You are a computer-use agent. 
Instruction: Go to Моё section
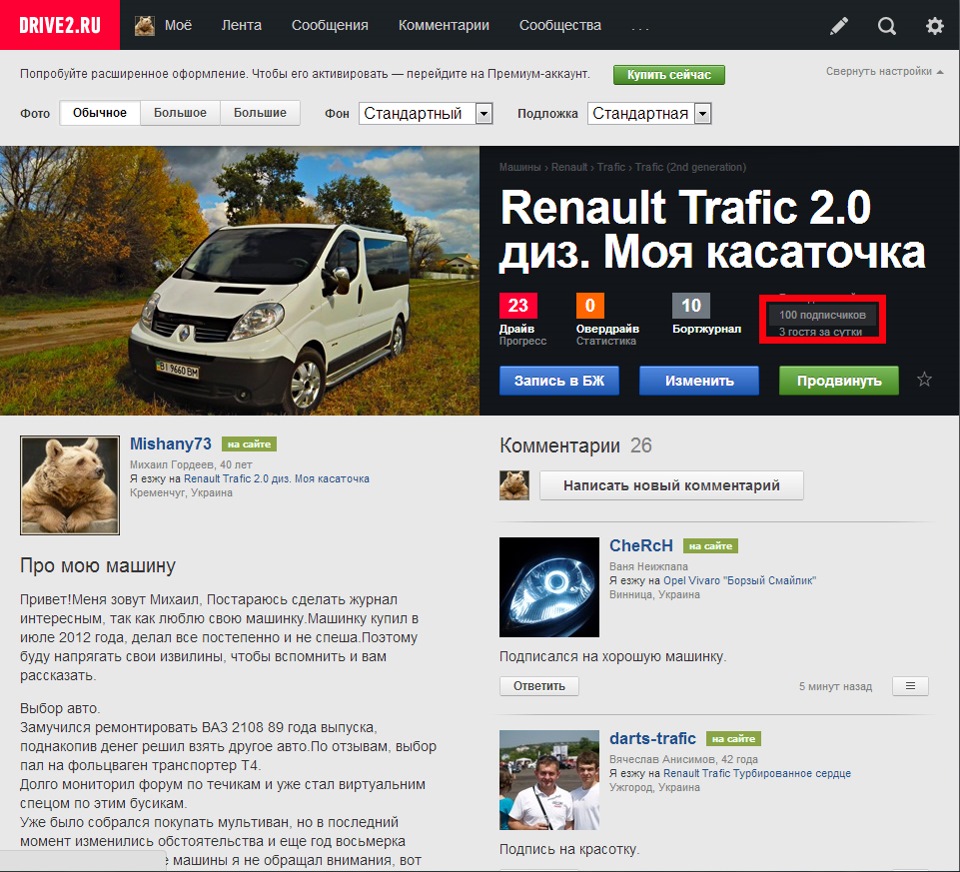(x=178, y=25)
